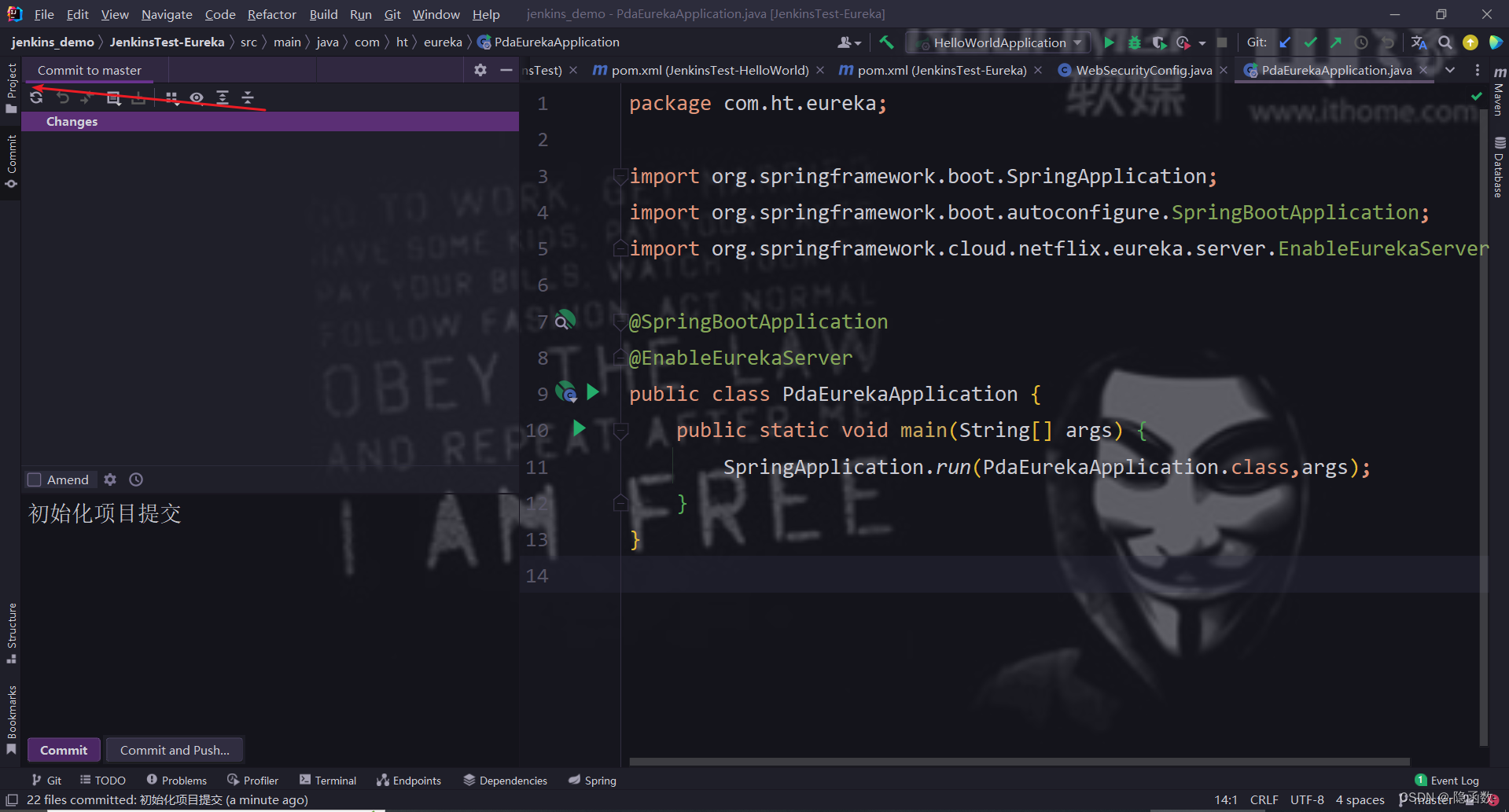Click Collapse All in Commit toolbar
The width and height of the screenshot is (1509, 812).
point(248,97)
